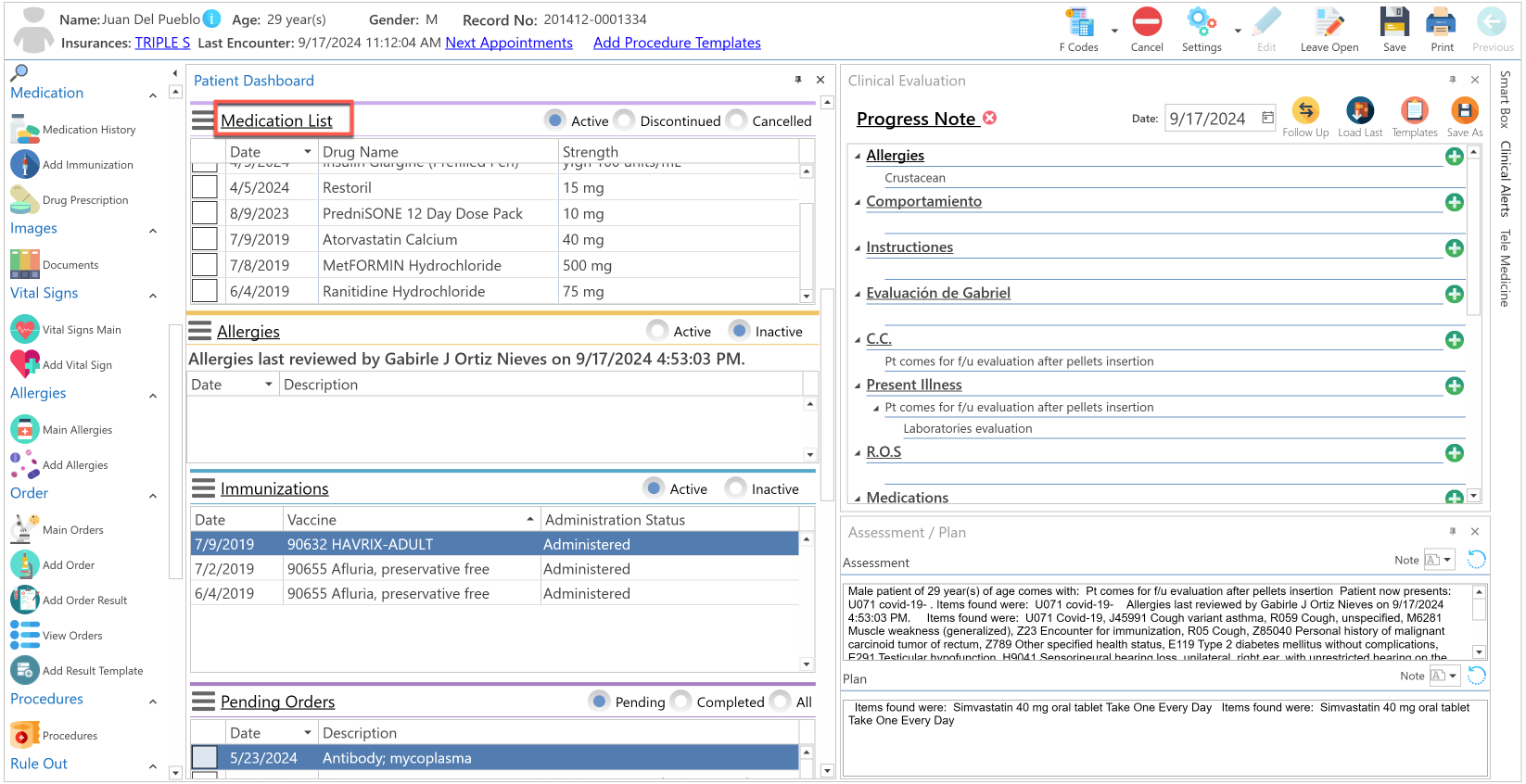Open Vital Signs Main
Viewport: 1526px width, 784px height.
pos(67,330)
